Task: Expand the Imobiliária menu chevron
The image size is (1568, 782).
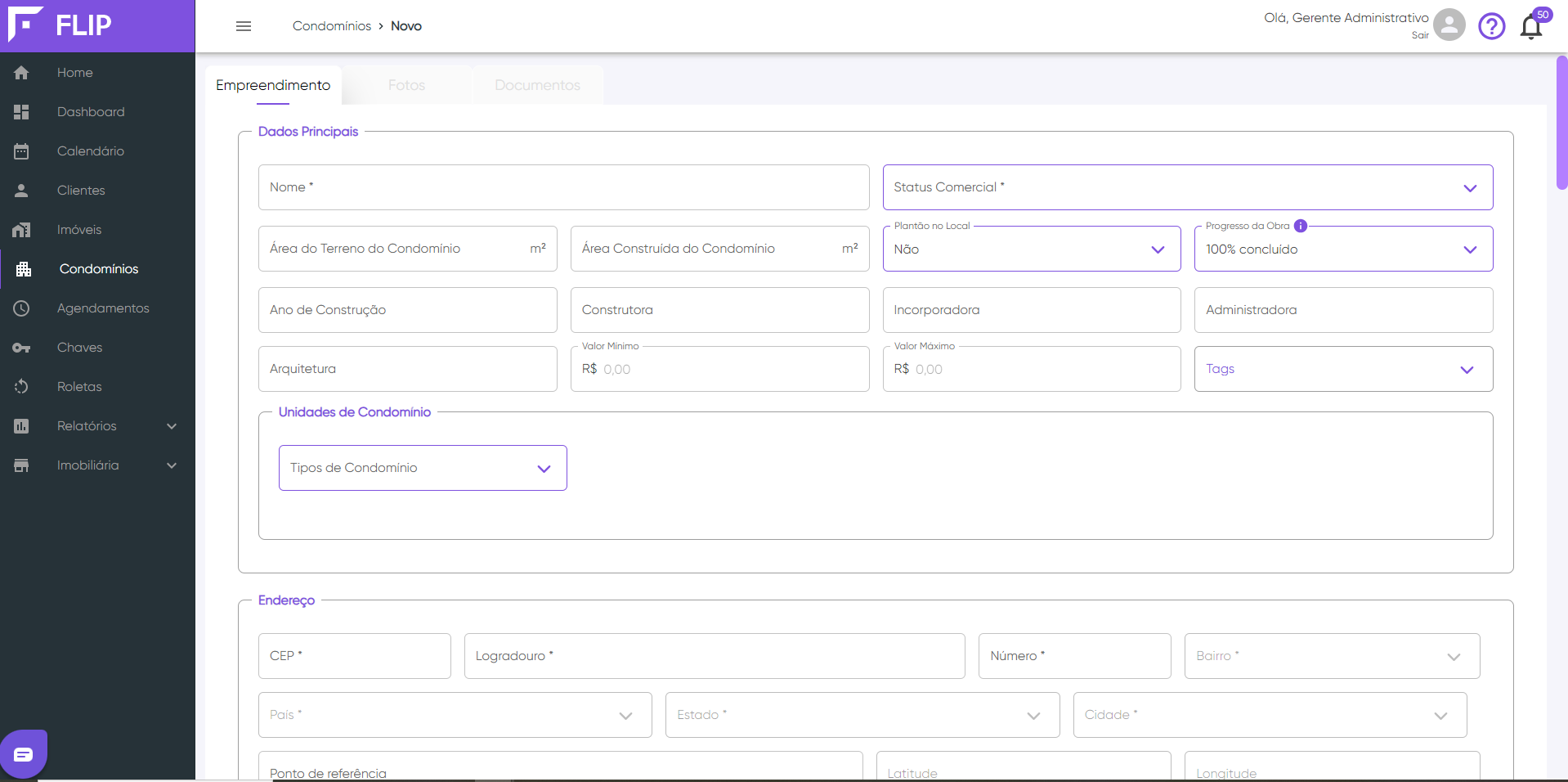Action: point(172,465)
